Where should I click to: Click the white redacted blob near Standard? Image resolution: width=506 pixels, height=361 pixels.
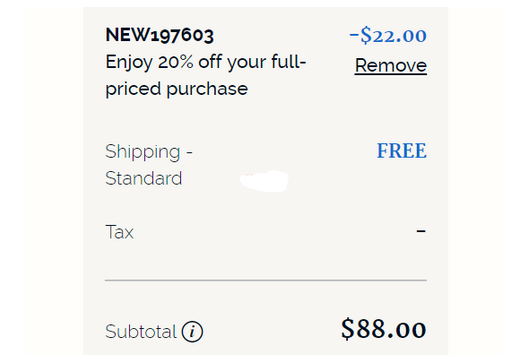pos(264,181)
